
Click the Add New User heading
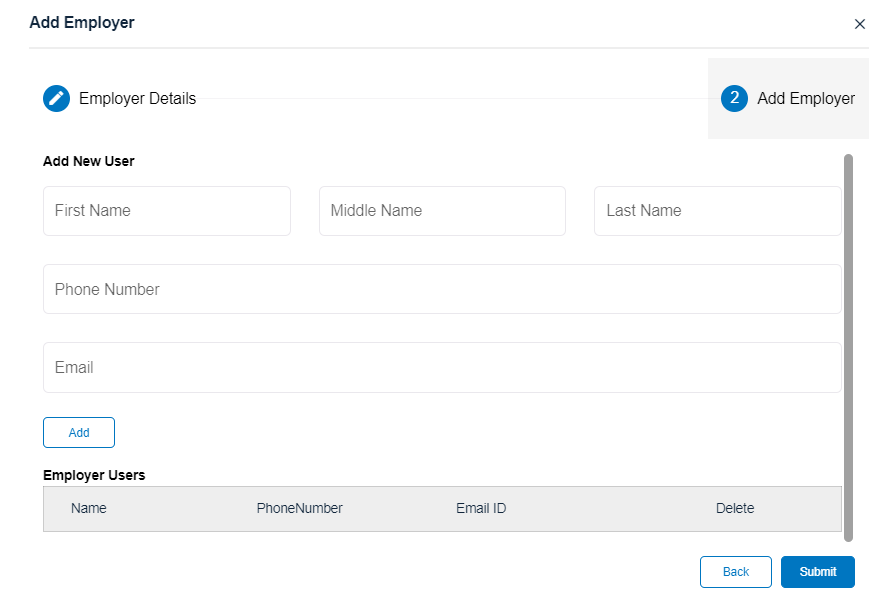tap(89, 161)
